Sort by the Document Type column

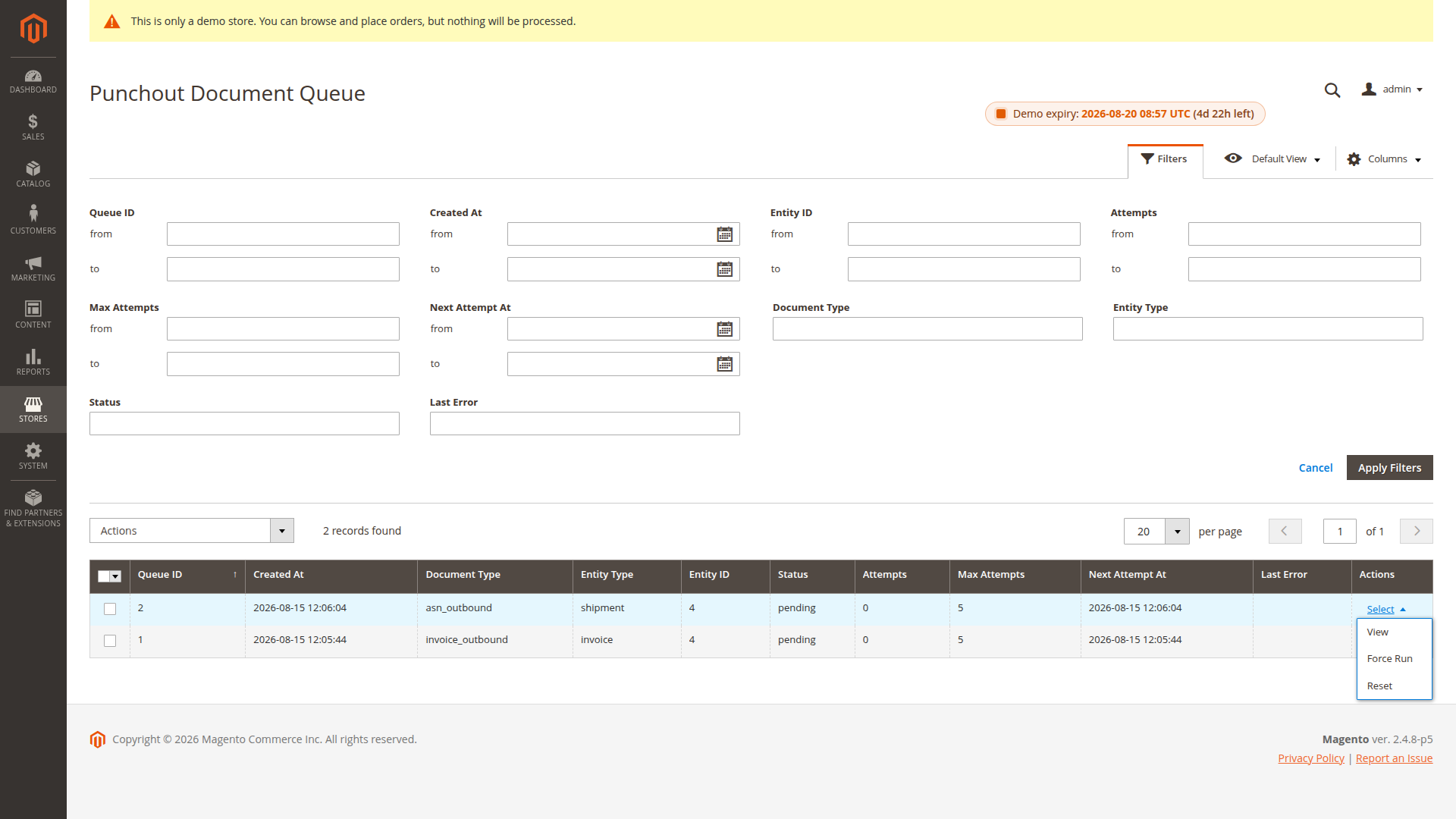click(x=494, y=575)
